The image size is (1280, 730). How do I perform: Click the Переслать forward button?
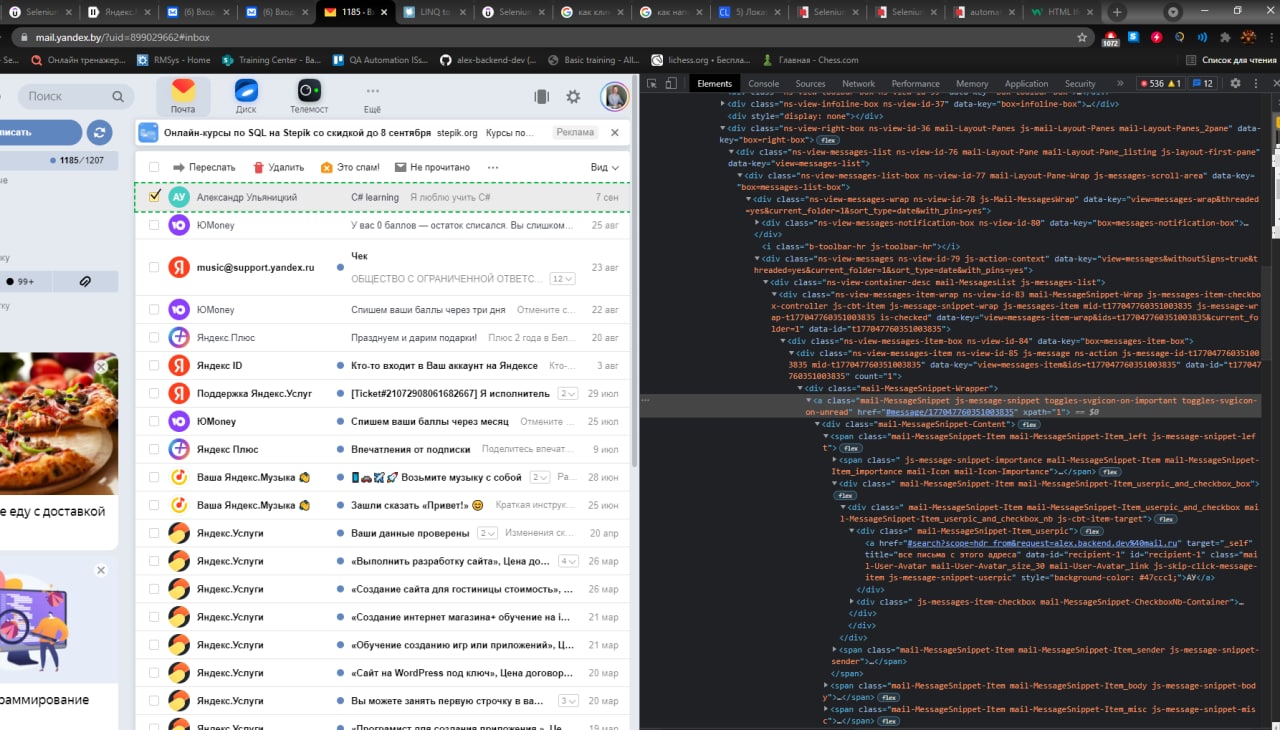pos(204,167)
